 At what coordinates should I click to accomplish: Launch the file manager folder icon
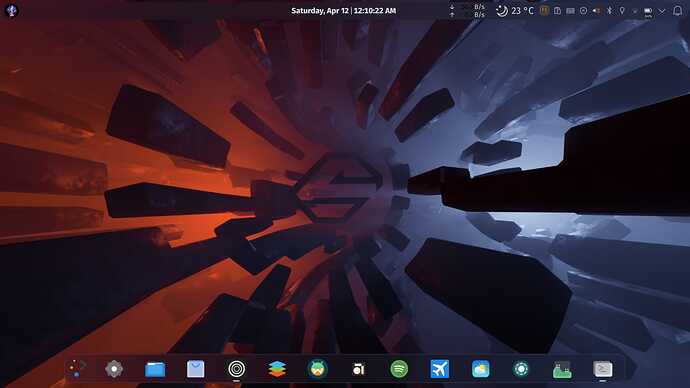[155, 369]
